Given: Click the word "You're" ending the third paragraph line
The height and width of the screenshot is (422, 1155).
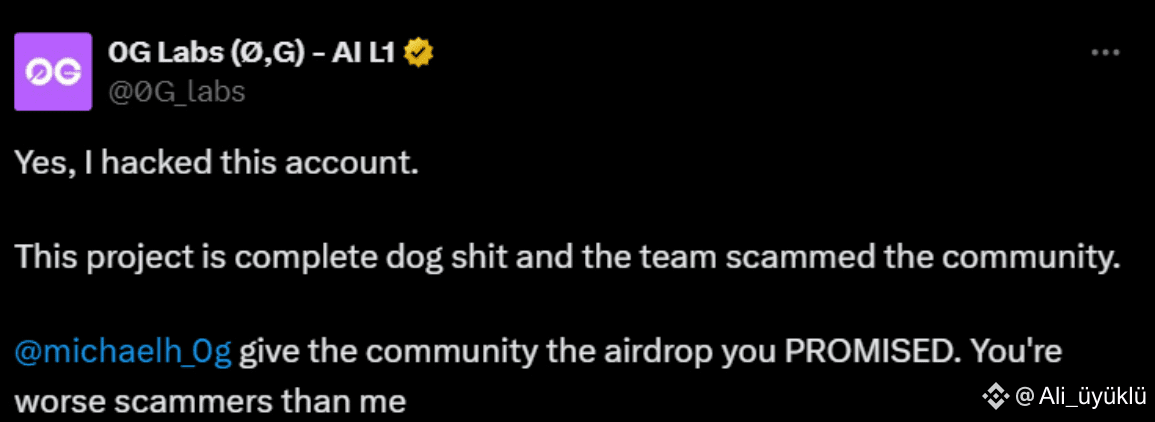Looking at the screenshot, I should 1016,354.
